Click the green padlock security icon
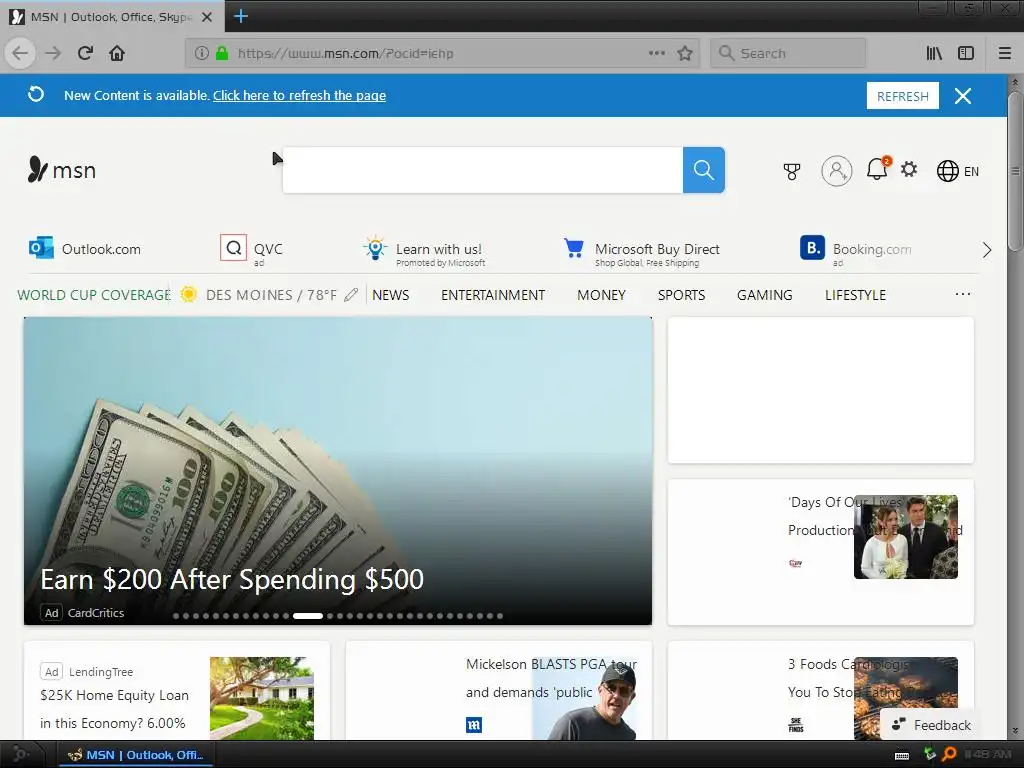Screen dimensions: 1024x768 (x=222, y=53)
